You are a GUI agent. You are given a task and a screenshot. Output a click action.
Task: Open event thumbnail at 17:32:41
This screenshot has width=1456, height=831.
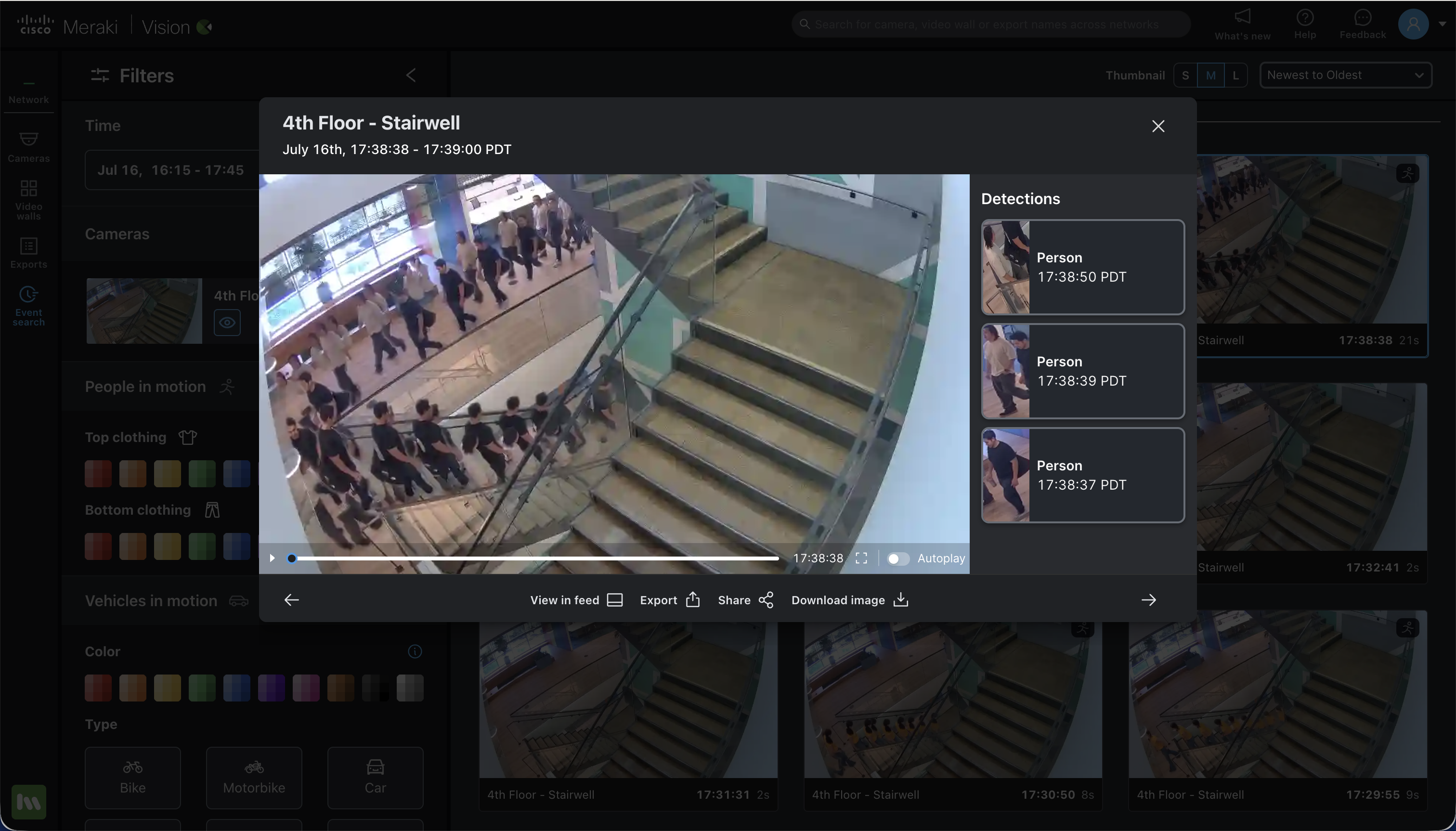(1312, 483)
